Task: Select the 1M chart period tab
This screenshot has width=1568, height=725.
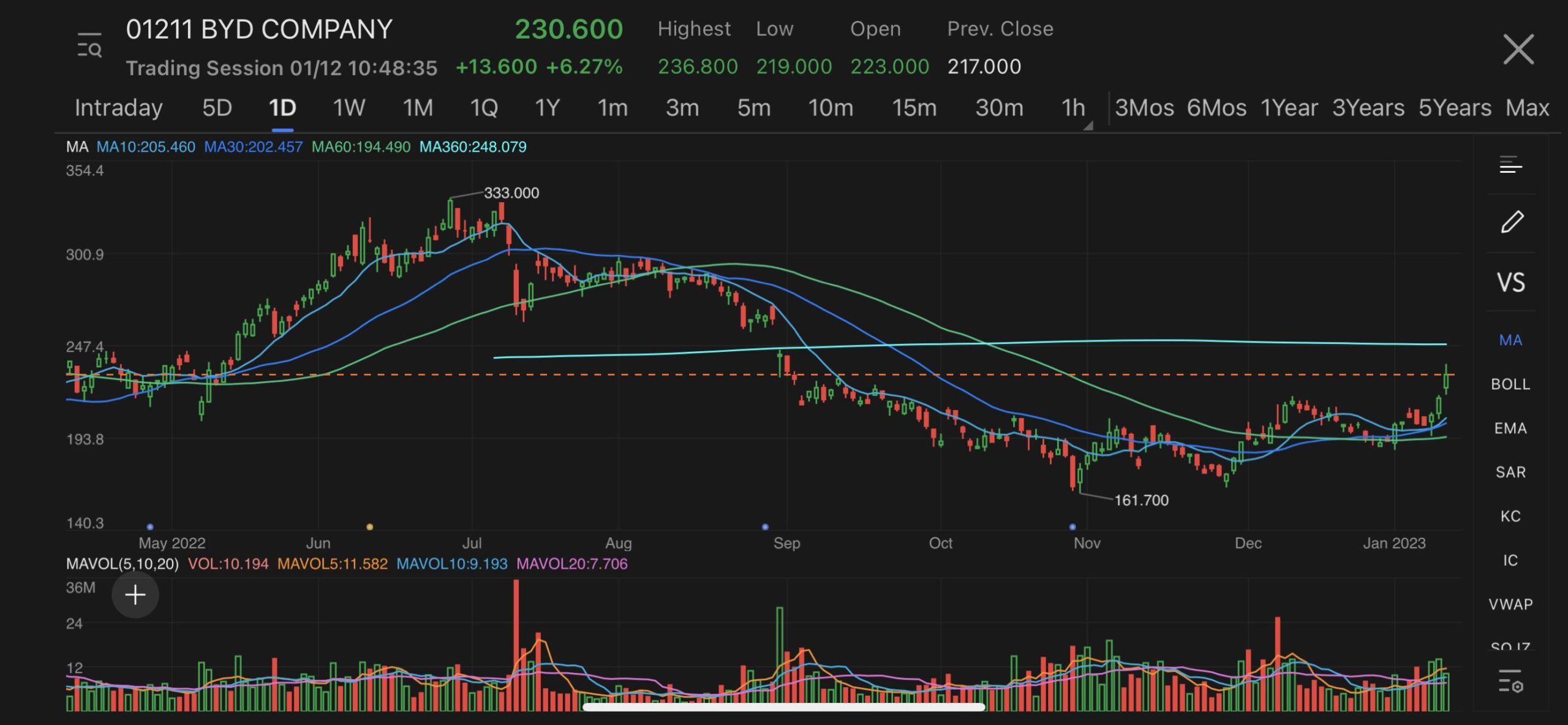Action: 418,108
